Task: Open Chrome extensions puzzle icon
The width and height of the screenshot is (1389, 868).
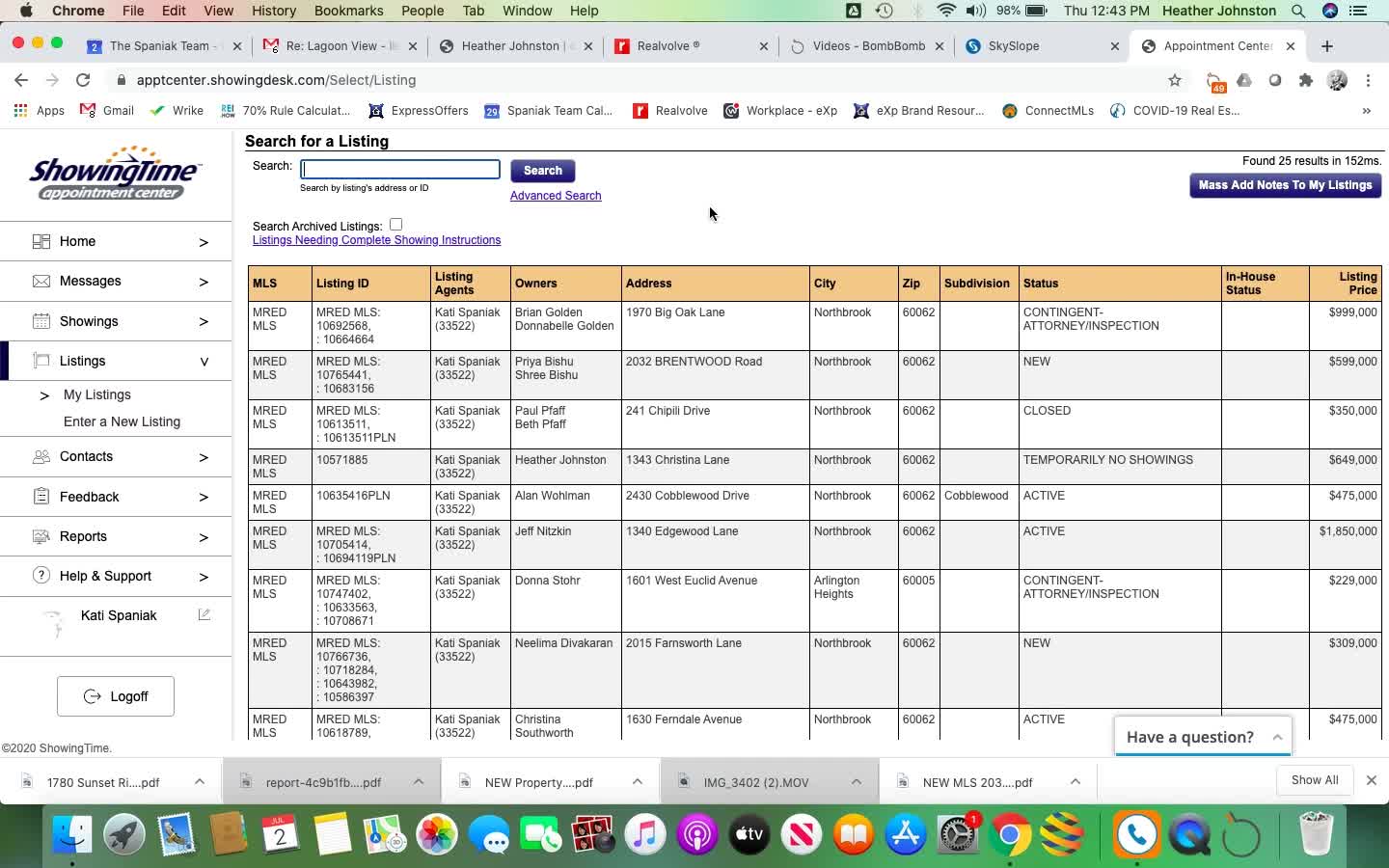Action: [x=1306, y=80]
